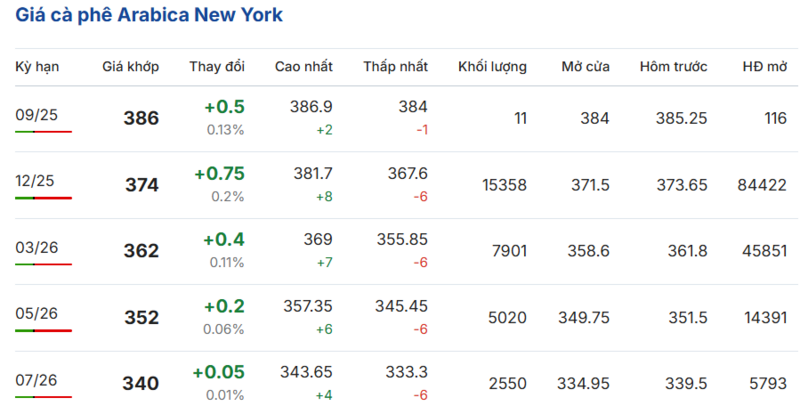The height and width of the screenshot is (414, 800).
Task: Open the 09/25 contract term
Action: tap(37, 114)
